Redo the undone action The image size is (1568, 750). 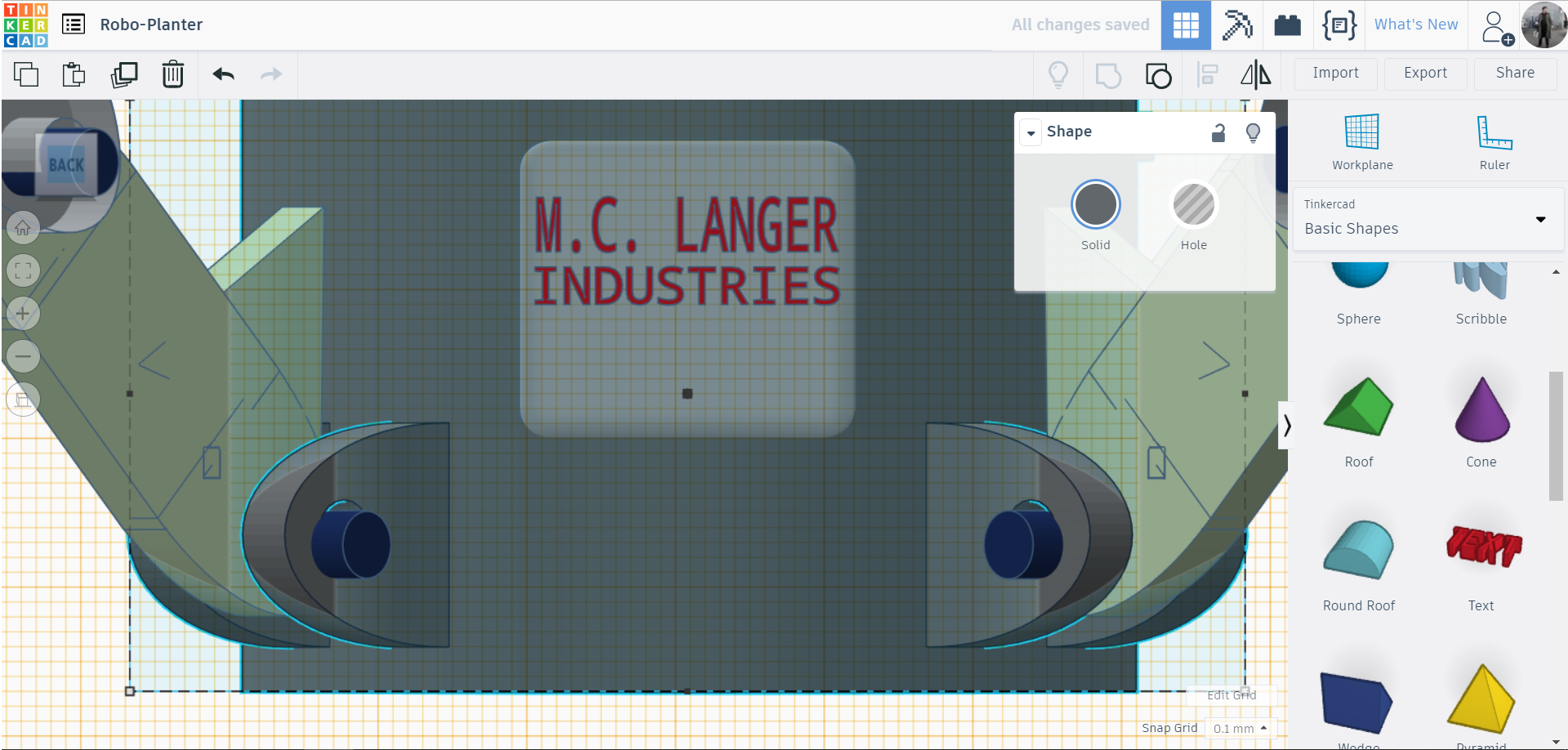click(271, 74)
